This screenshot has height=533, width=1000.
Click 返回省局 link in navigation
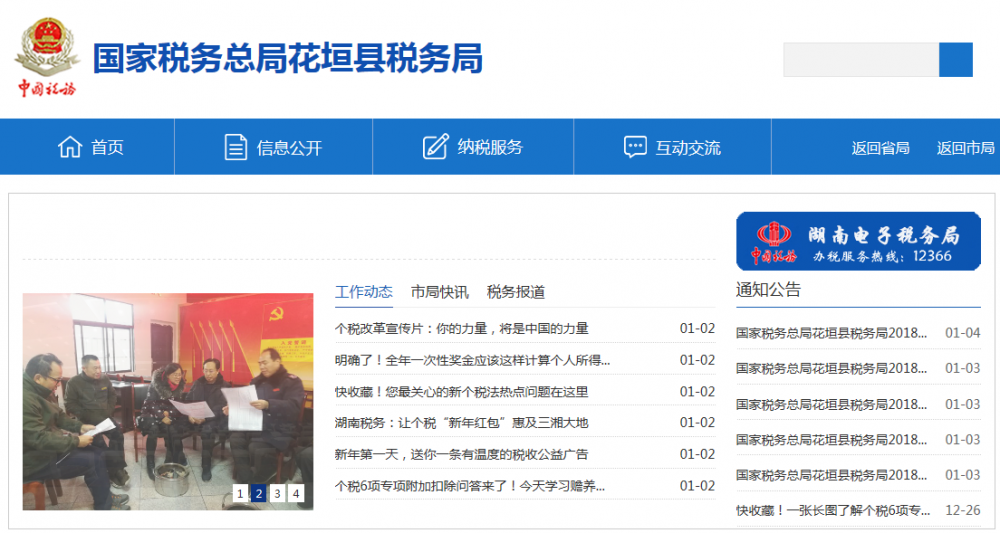point(880,148)
